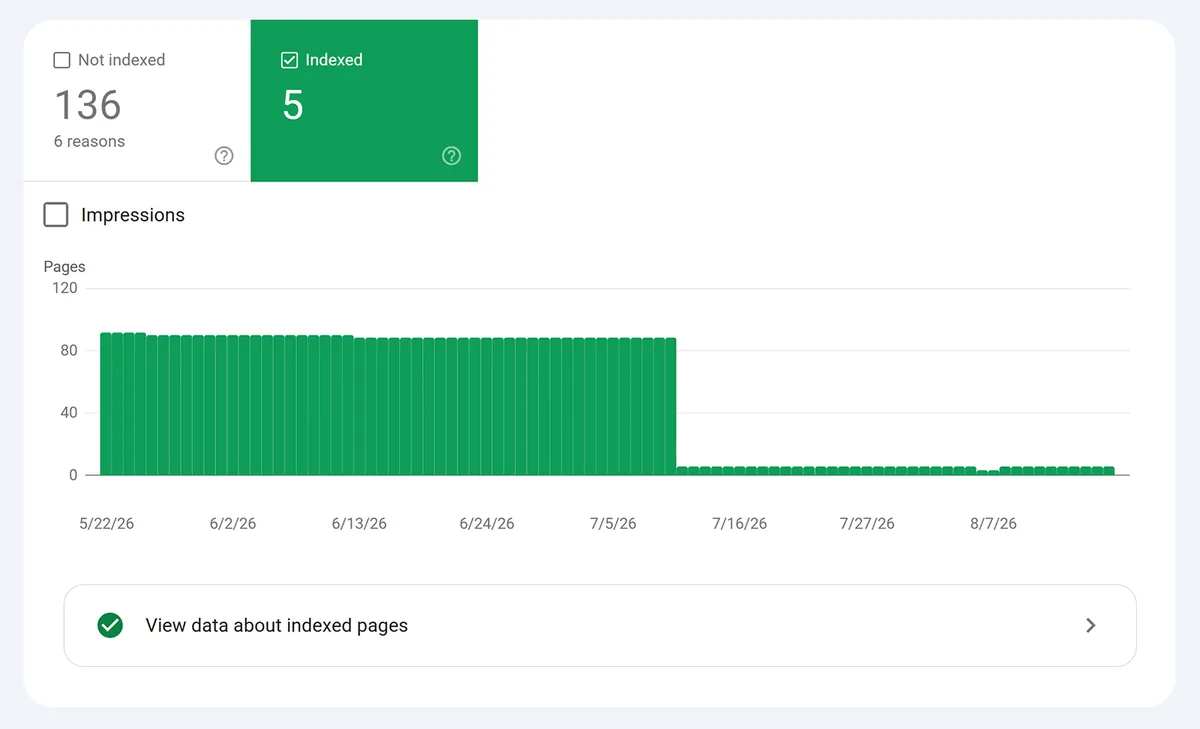Screen dimensions: 1200x729
Task: Expand the View data chevron arrow
Action: click(x=1091, y=626)
